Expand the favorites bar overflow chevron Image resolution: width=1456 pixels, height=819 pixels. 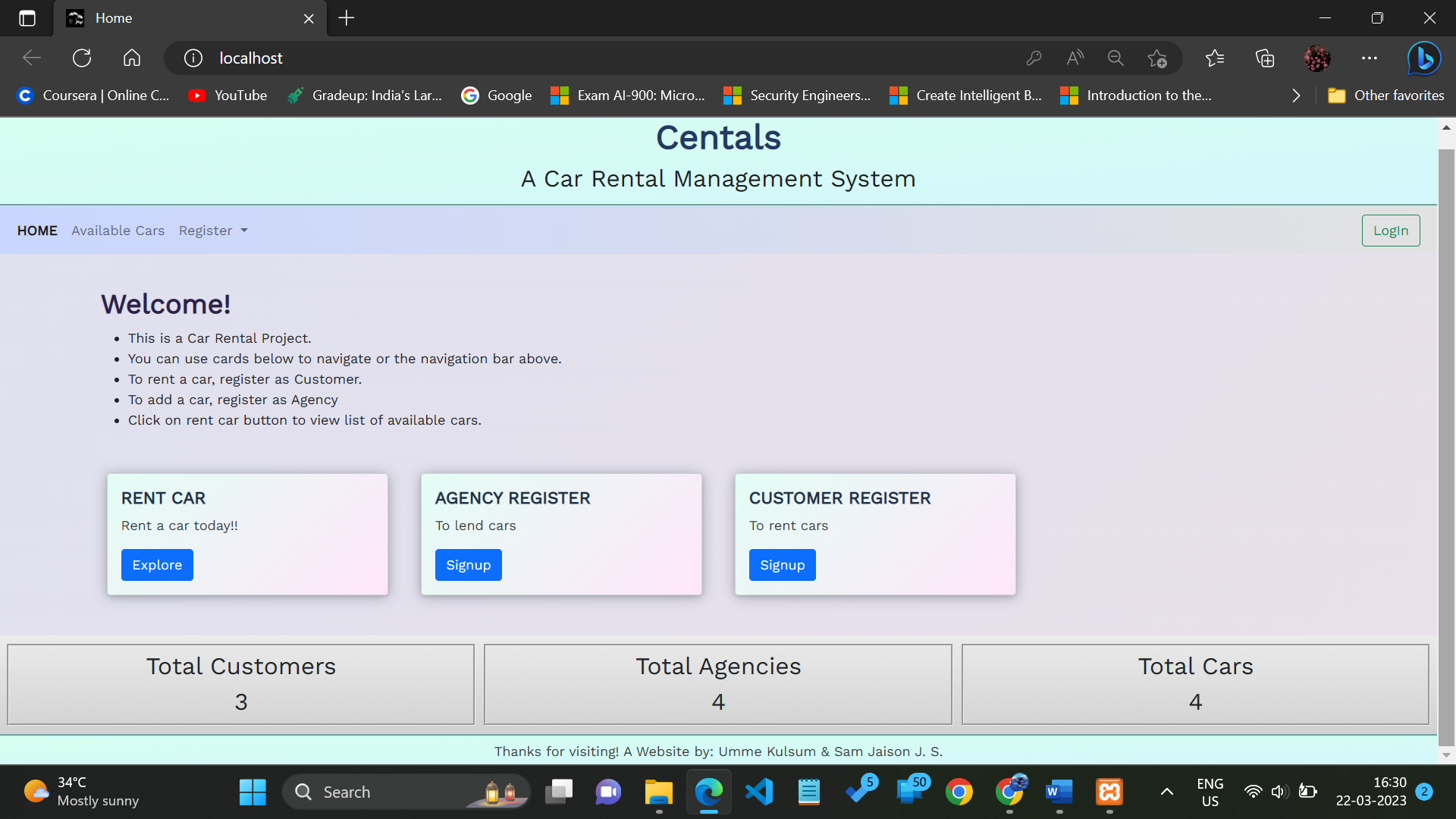1296,96
